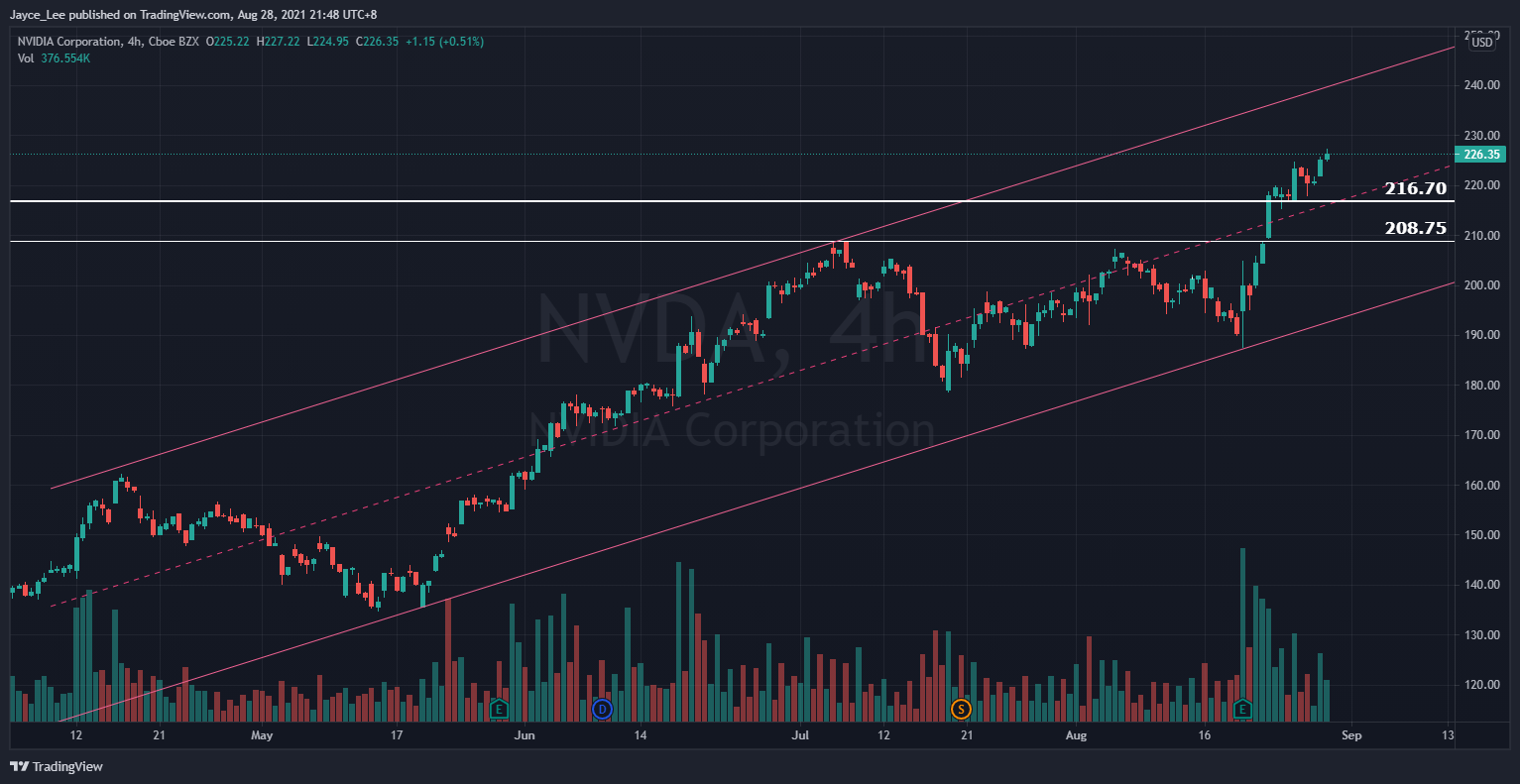Click the 160.00 price axis label
The width and height of the screenshot is (1520, 784).
(1481, 486)
